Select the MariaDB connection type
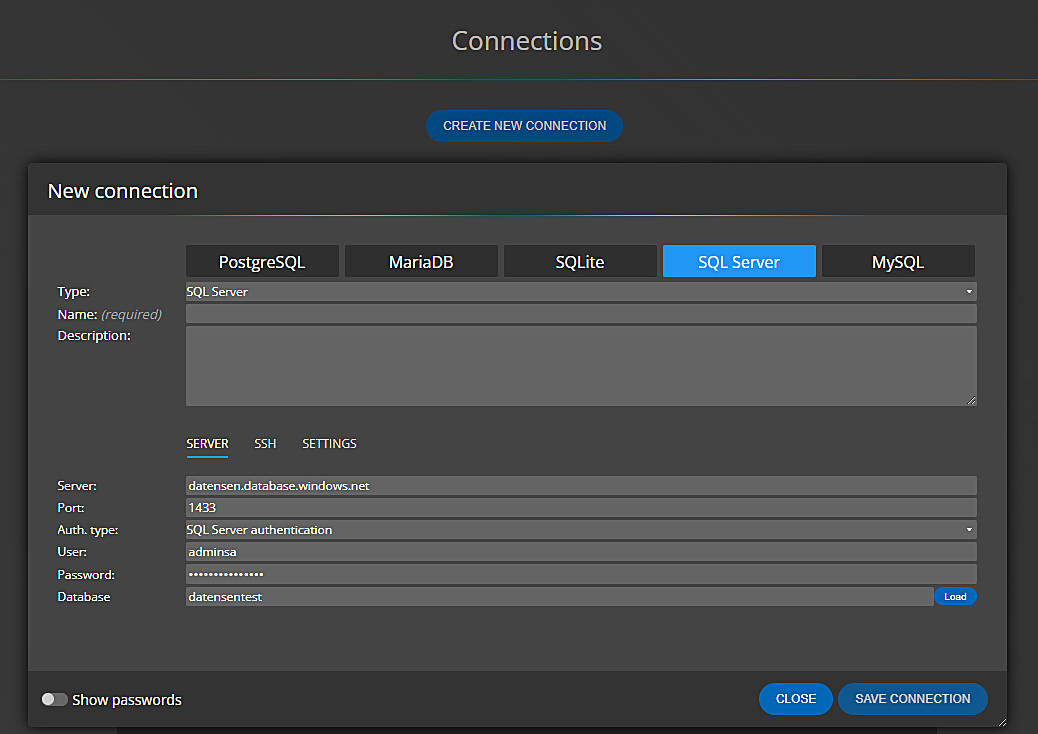The width and height of the screenshot is (1038, 734). (x=420, y=261)
